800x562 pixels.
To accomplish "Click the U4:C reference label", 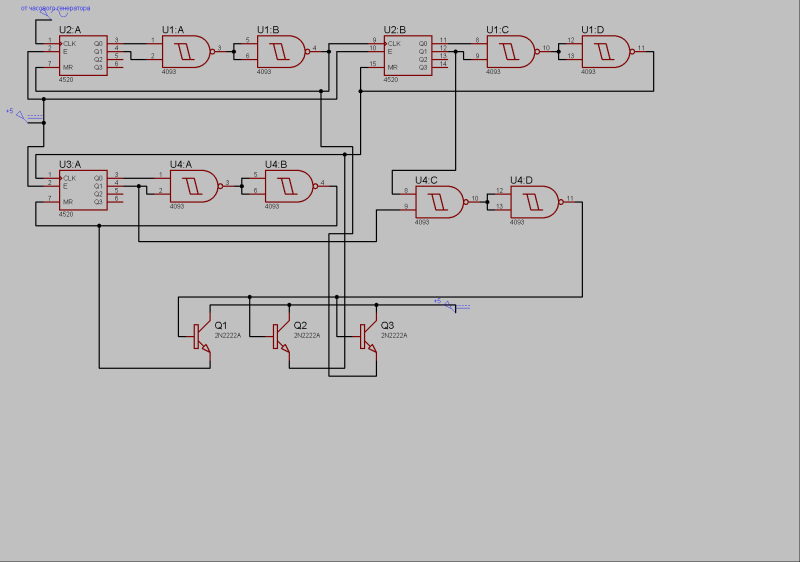I will point(427,180).
